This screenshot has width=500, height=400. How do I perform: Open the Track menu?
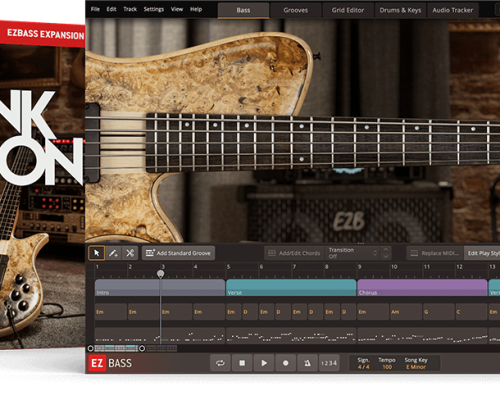click(130, 9)
